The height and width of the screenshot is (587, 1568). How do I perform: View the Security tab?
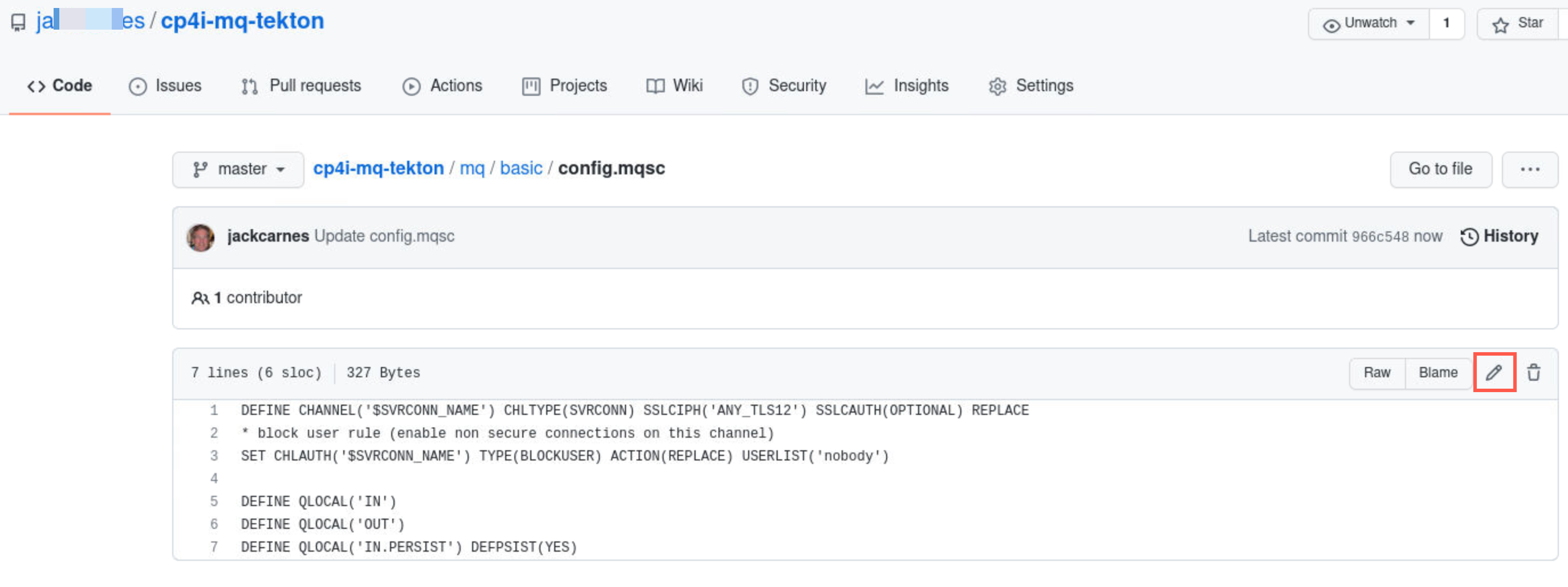[x=784, y=85]
